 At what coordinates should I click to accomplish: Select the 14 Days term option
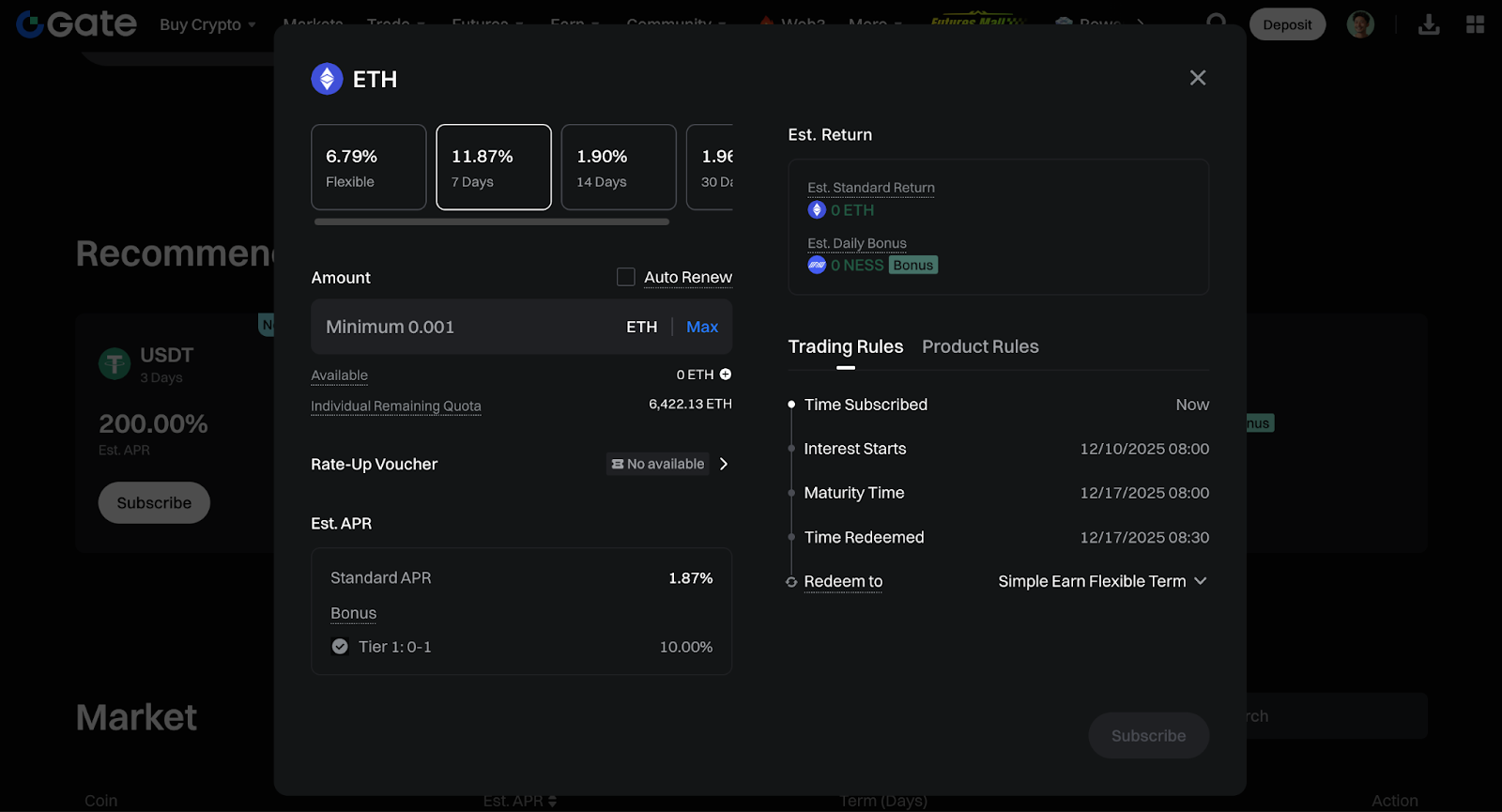point(619,167)
